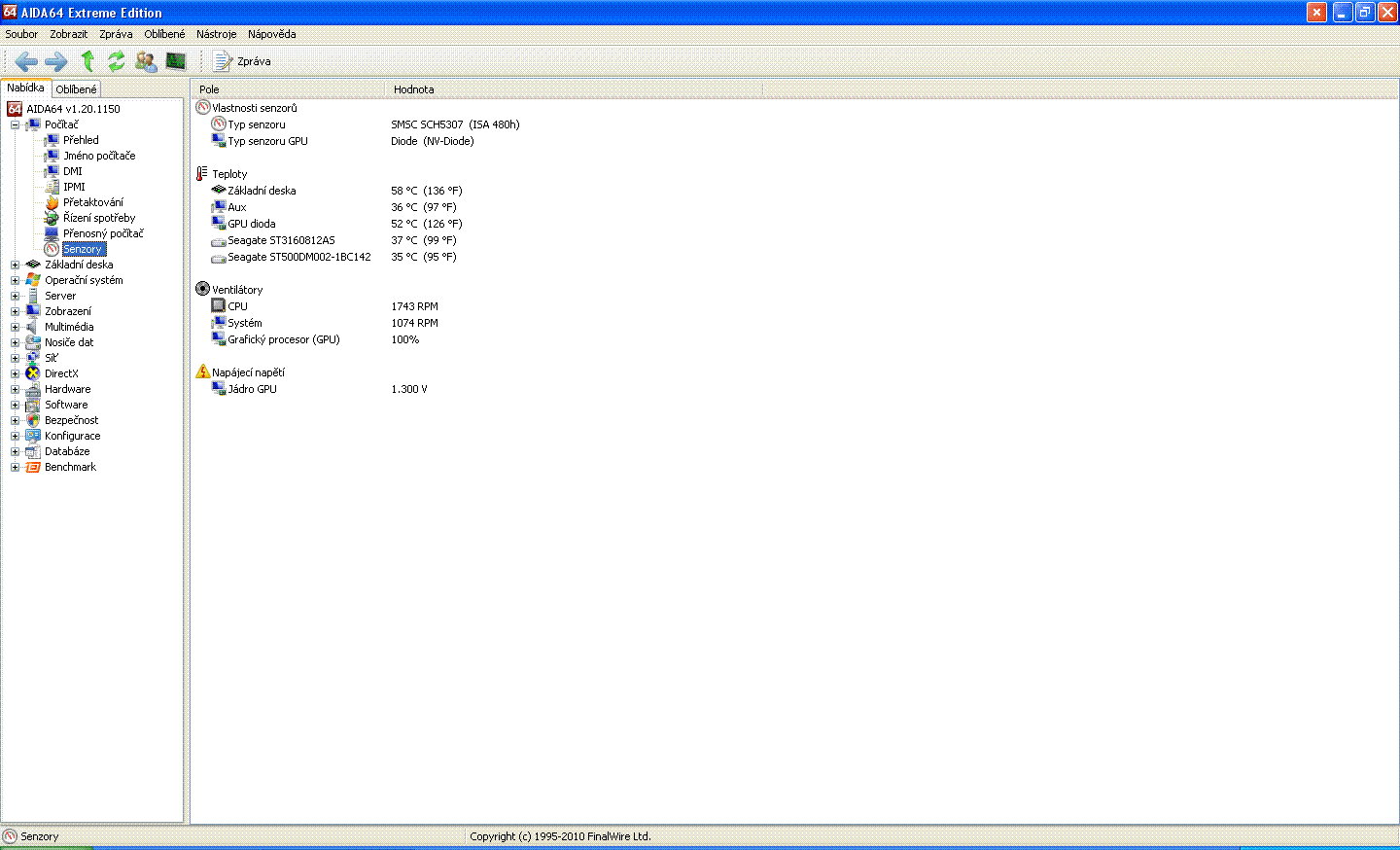Open the Zpráva menu

click(x=116, y=34)
